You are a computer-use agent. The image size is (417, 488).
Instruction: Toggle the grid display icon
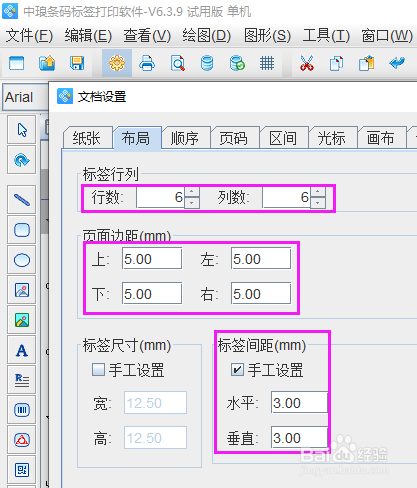point(267,63)
